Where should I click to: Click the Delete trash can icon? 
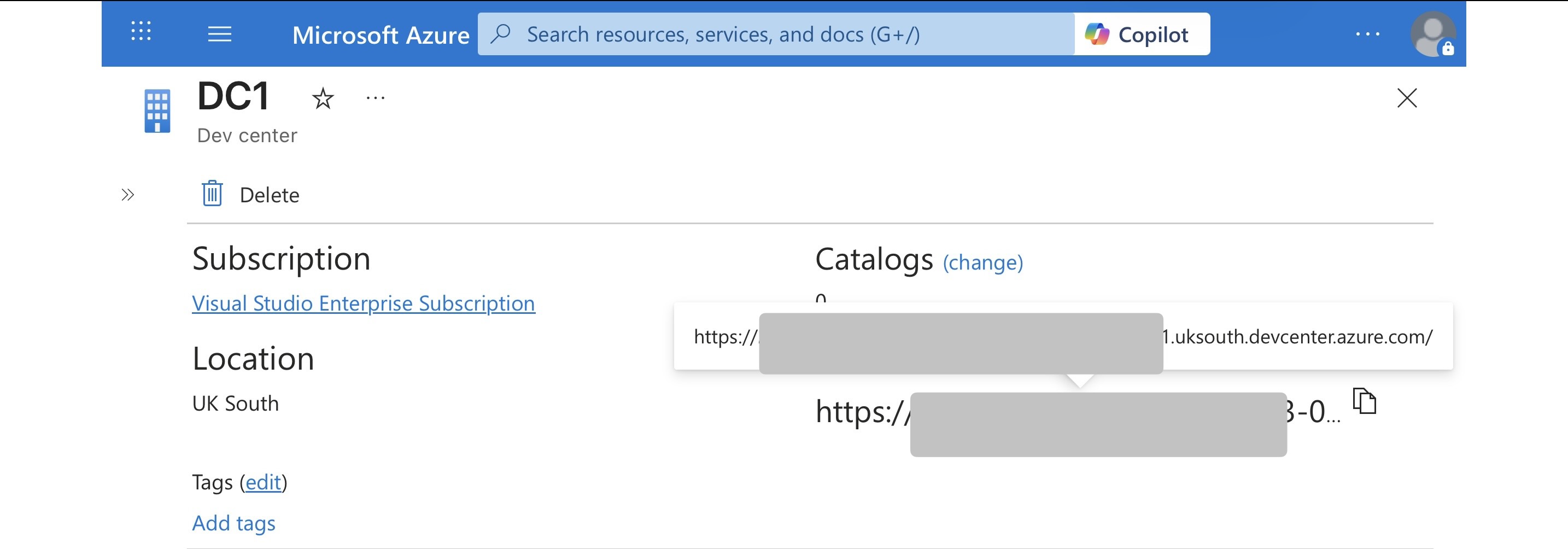tap(212, 194)
